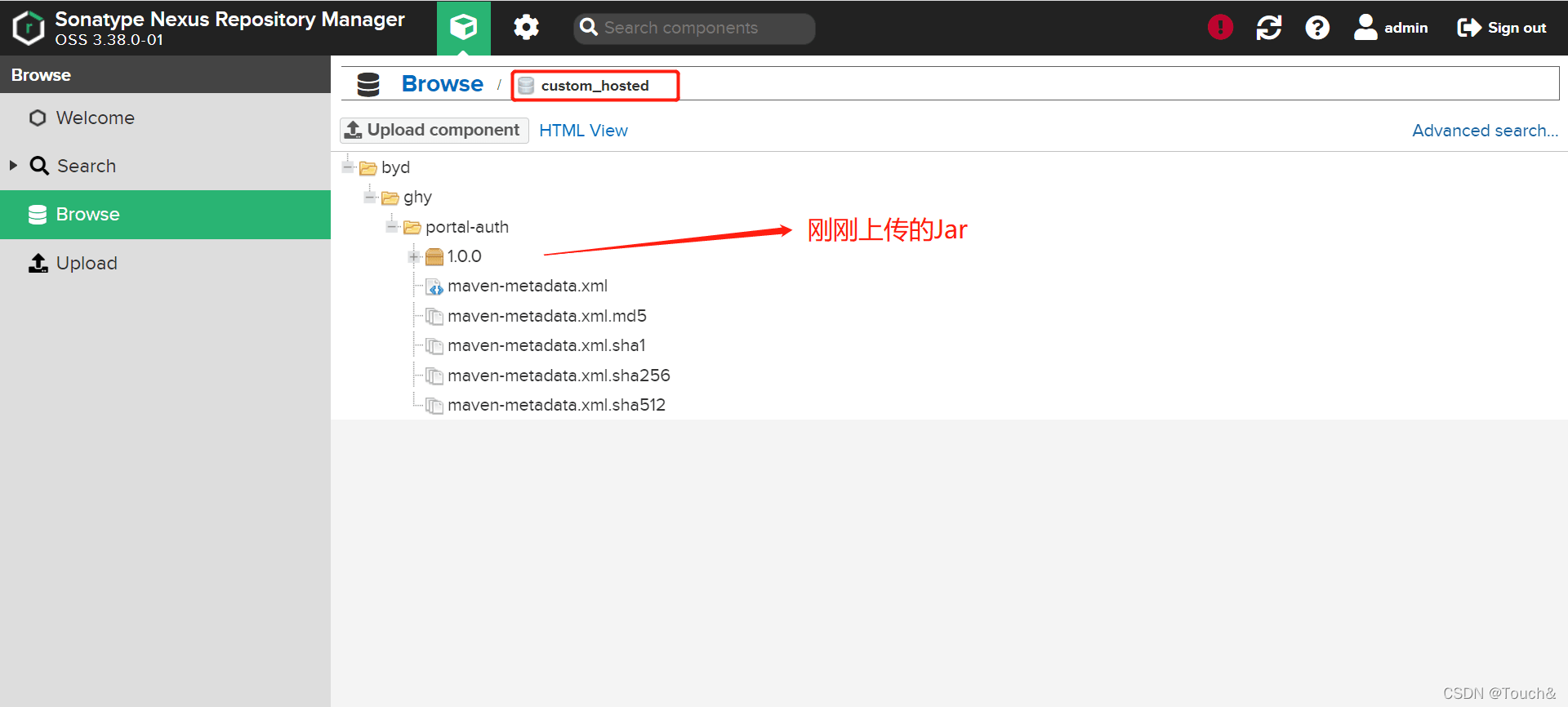Viewport: 1568px width, 707px height.
Task: Select maven-metadata.xml.sha512 file
Action: tap(556, 405)
